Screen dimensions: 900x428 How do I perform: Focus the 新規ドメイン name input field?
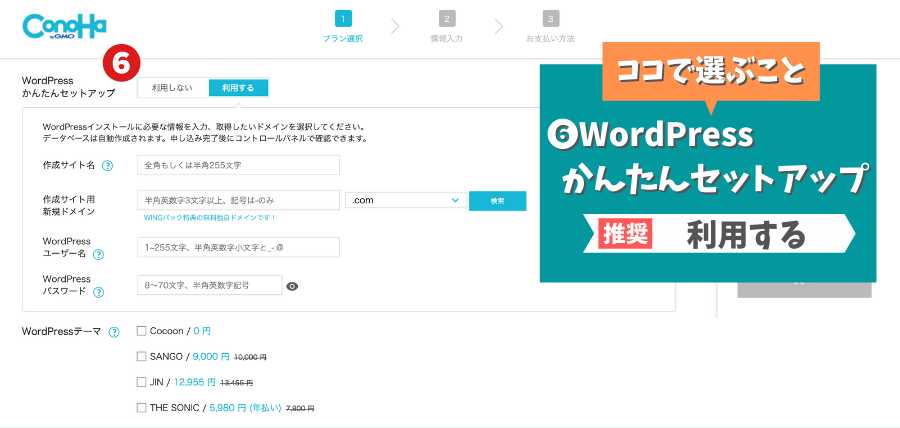click(238, 200)
